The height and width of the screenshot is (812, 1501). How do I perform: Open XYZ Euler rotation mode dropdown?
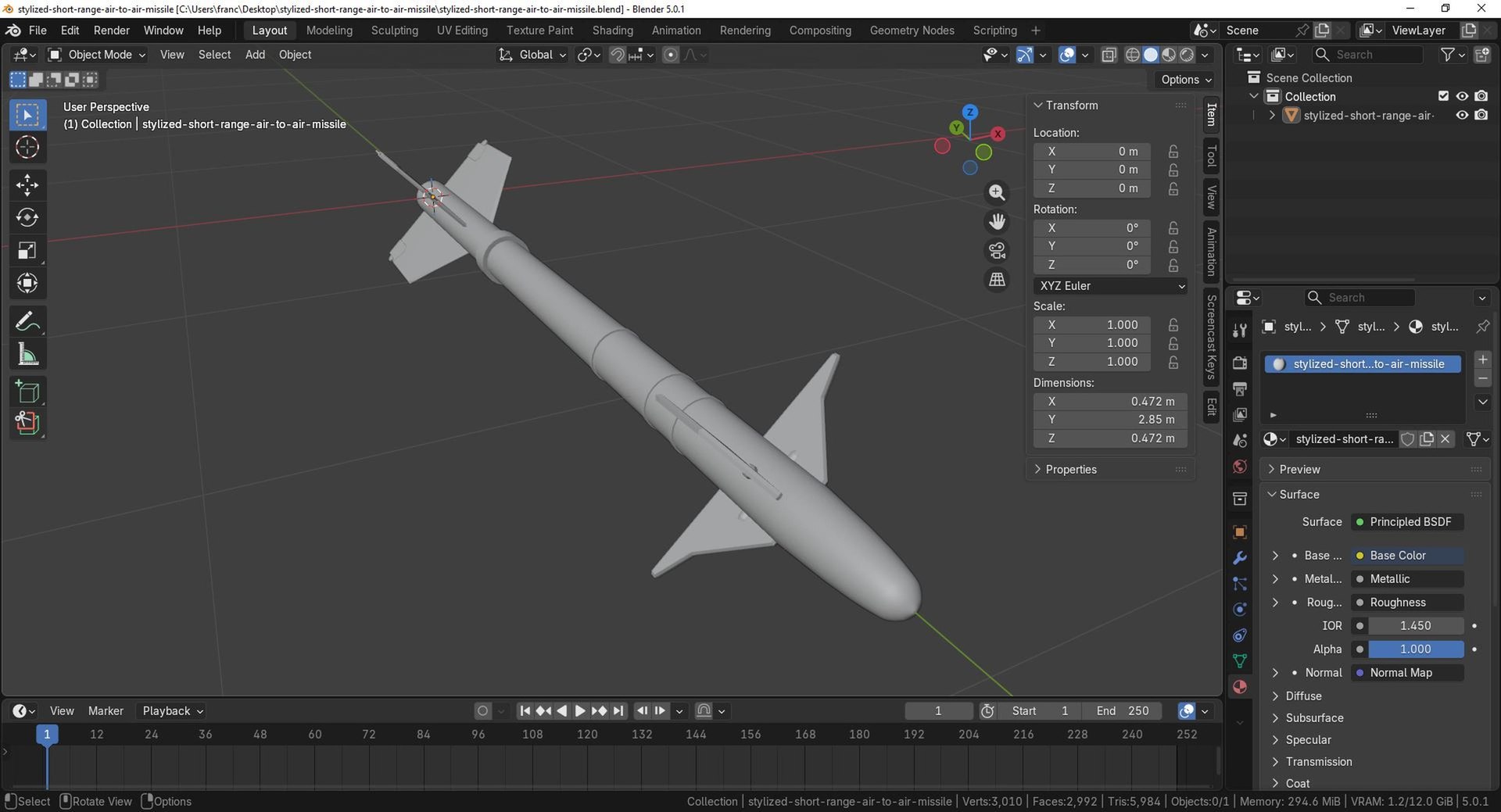tap(1110, 286)
